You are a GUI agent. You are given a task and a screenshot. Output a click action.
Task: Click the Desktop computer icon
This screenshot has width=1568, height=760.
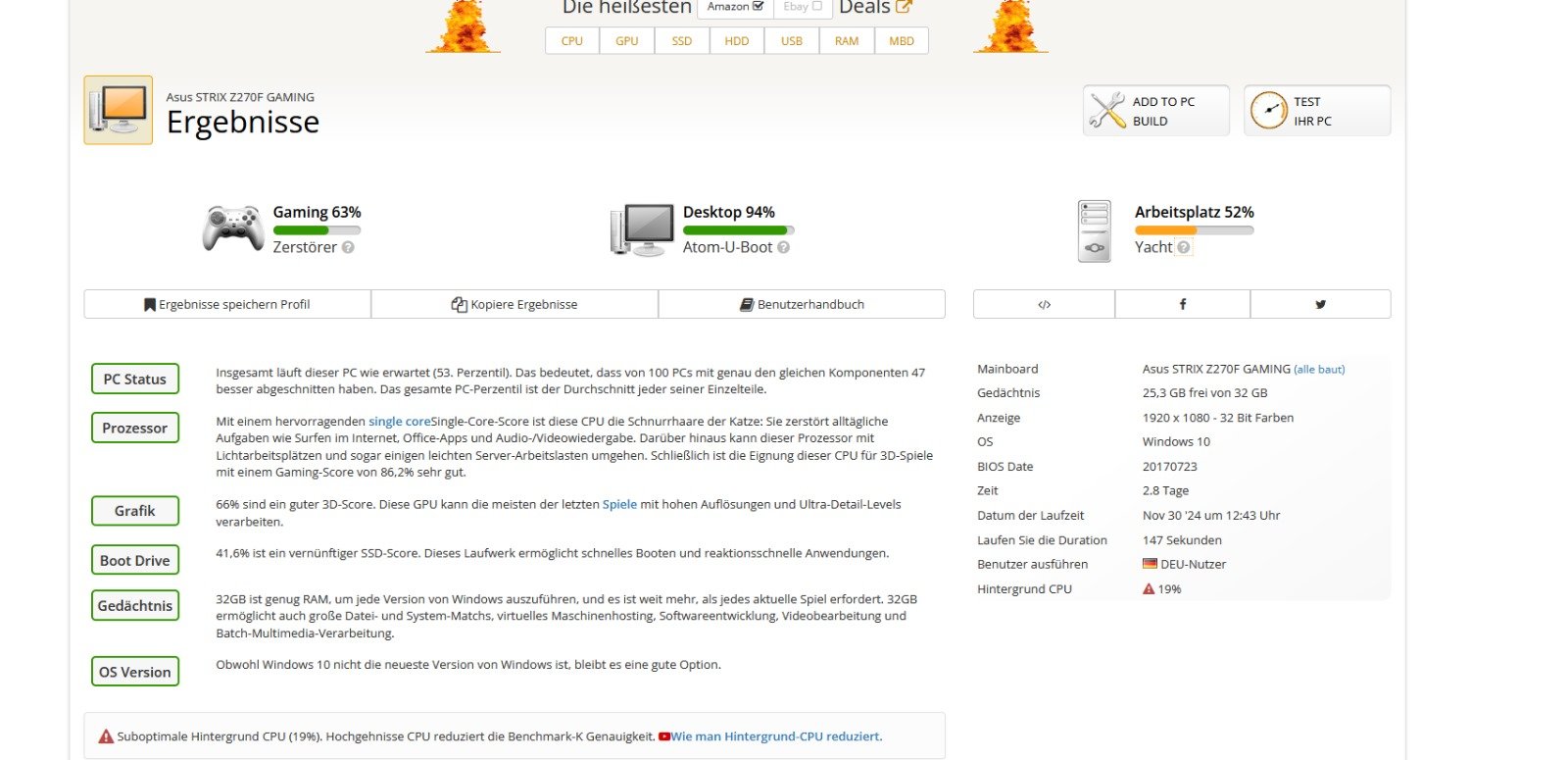641,229
